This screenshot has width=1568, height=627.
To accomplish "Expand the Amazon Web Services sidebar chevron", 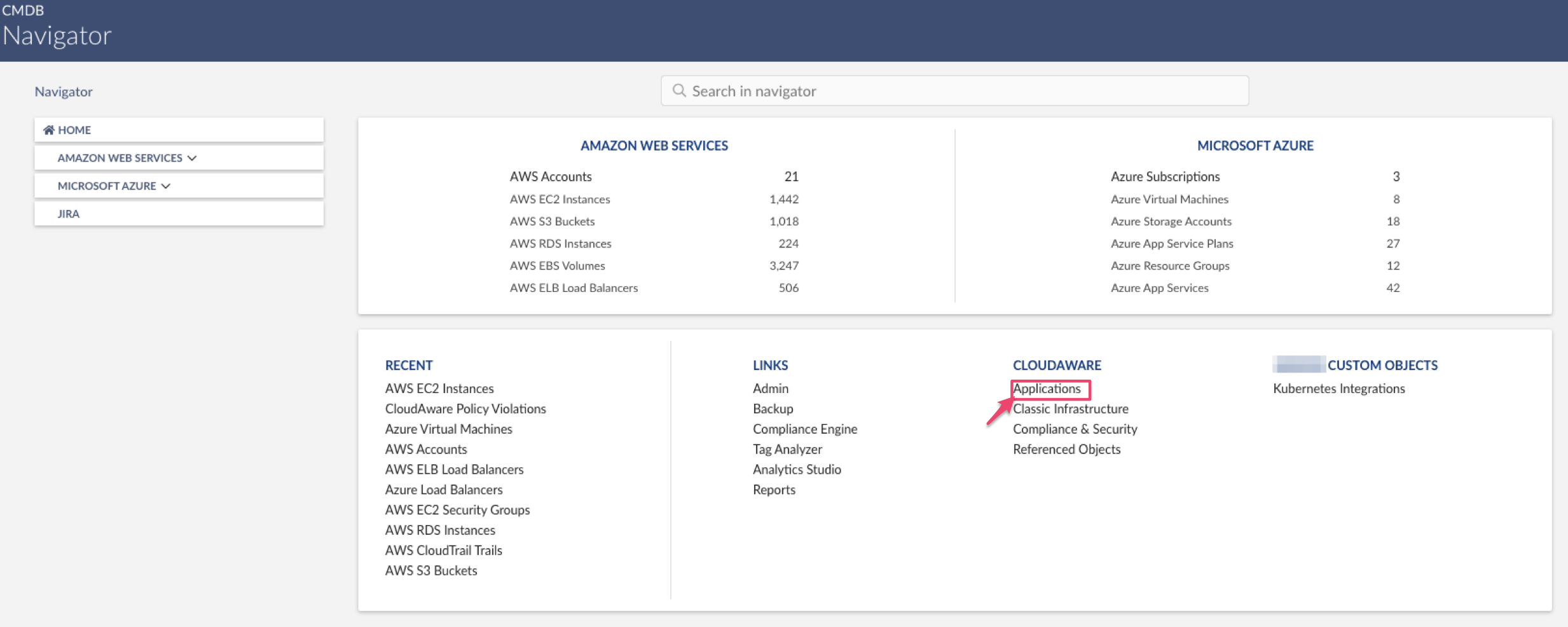I will pyautogui.click(x=192, y=158).
